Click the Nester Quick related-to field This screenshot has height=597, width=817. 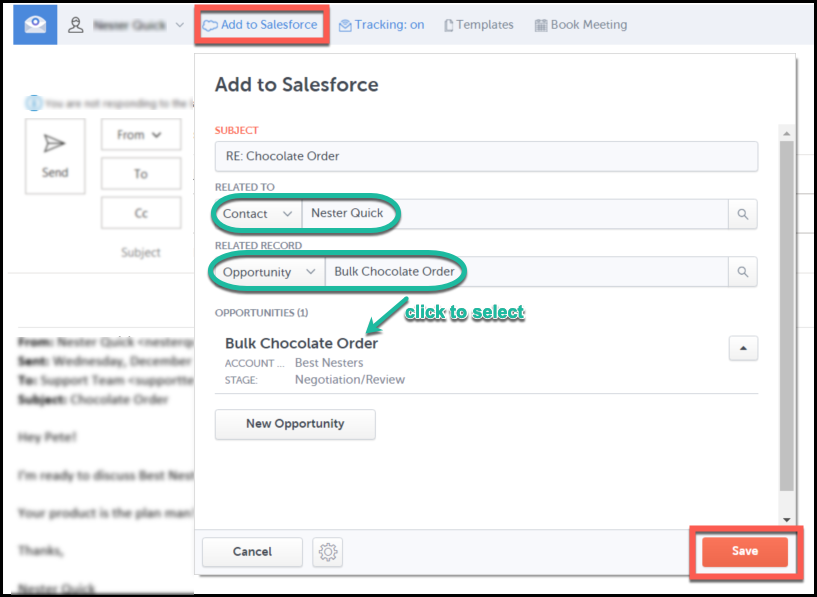[515, 214]
